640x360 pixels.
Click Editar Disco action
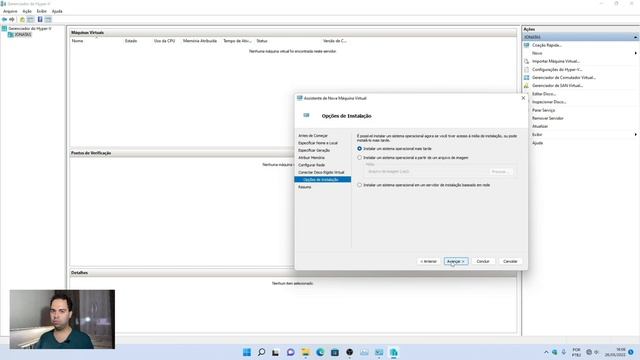coord(544,94)
